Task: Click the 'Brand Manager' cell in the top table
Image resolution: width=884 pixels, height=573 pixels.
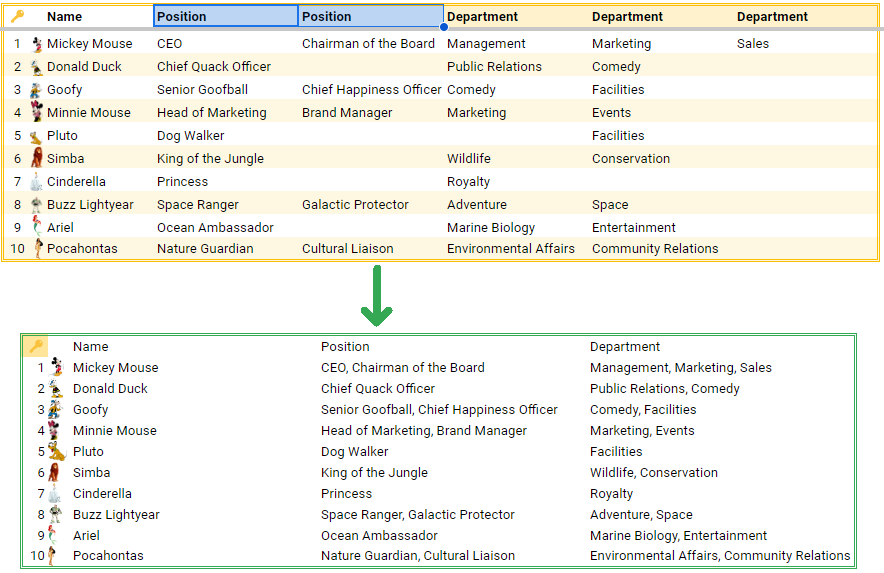Action: [x=347, y=113]
